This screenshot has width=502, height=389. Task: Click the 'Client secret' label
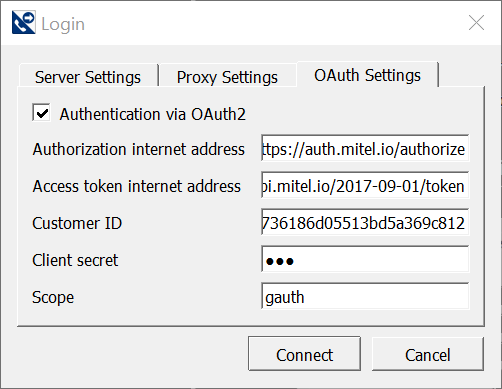[x=75, y=260]
